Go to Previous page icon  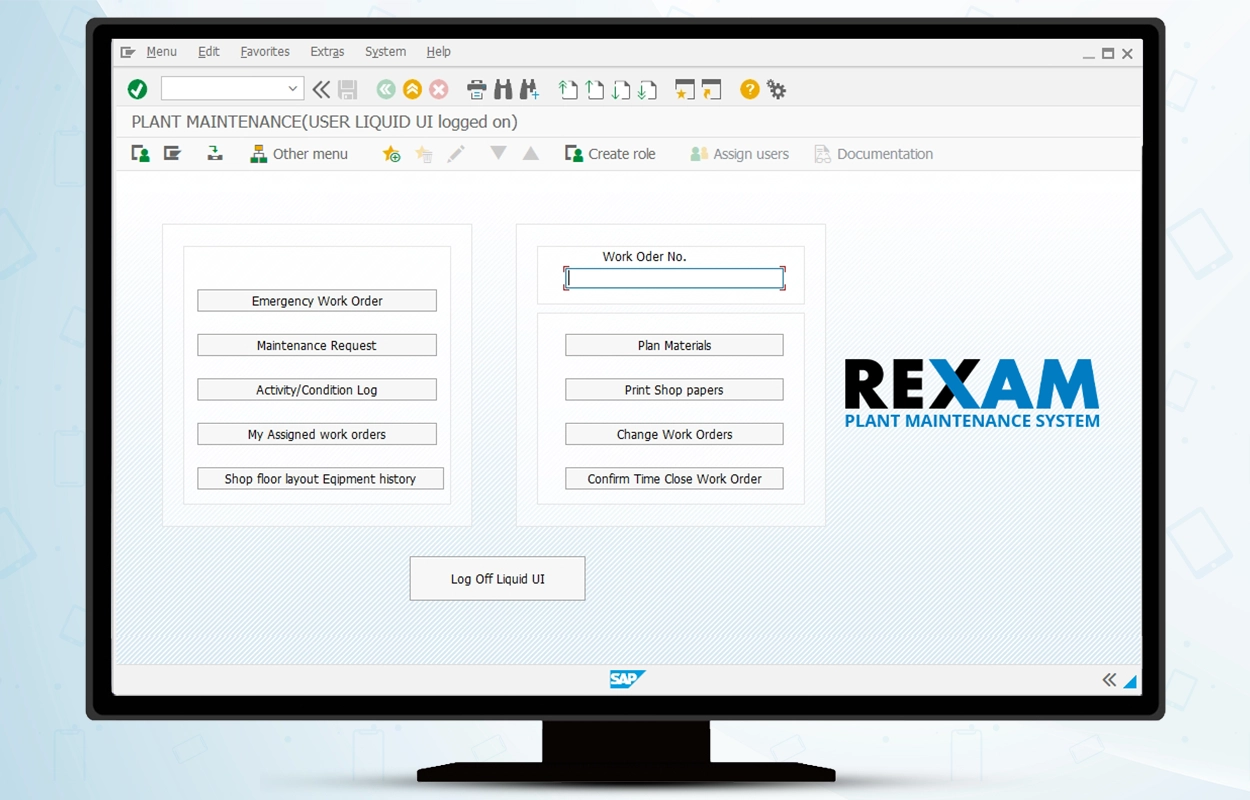(x=595, y=89)
